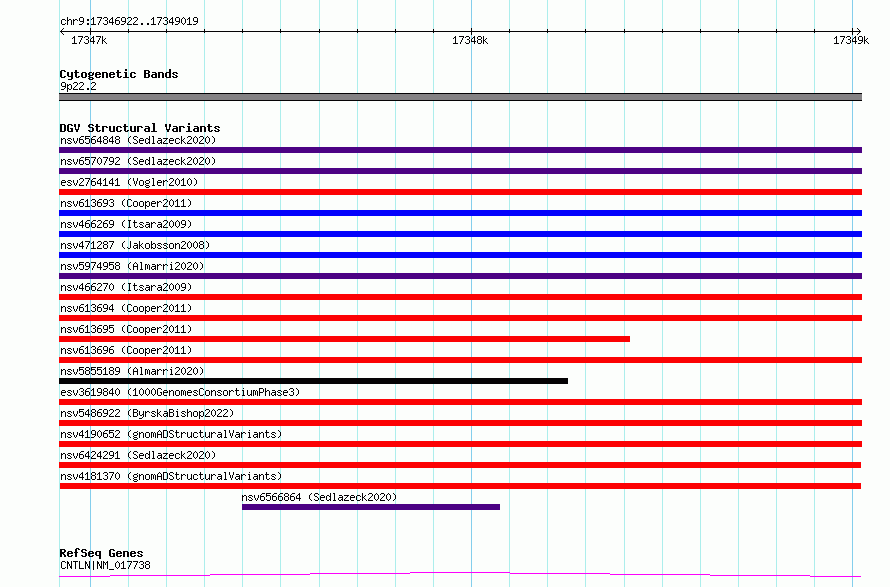890x587 pixels.
Task: Click the nsv5974958 (Almarri2020) label
Action: click(x=132, y=266)
